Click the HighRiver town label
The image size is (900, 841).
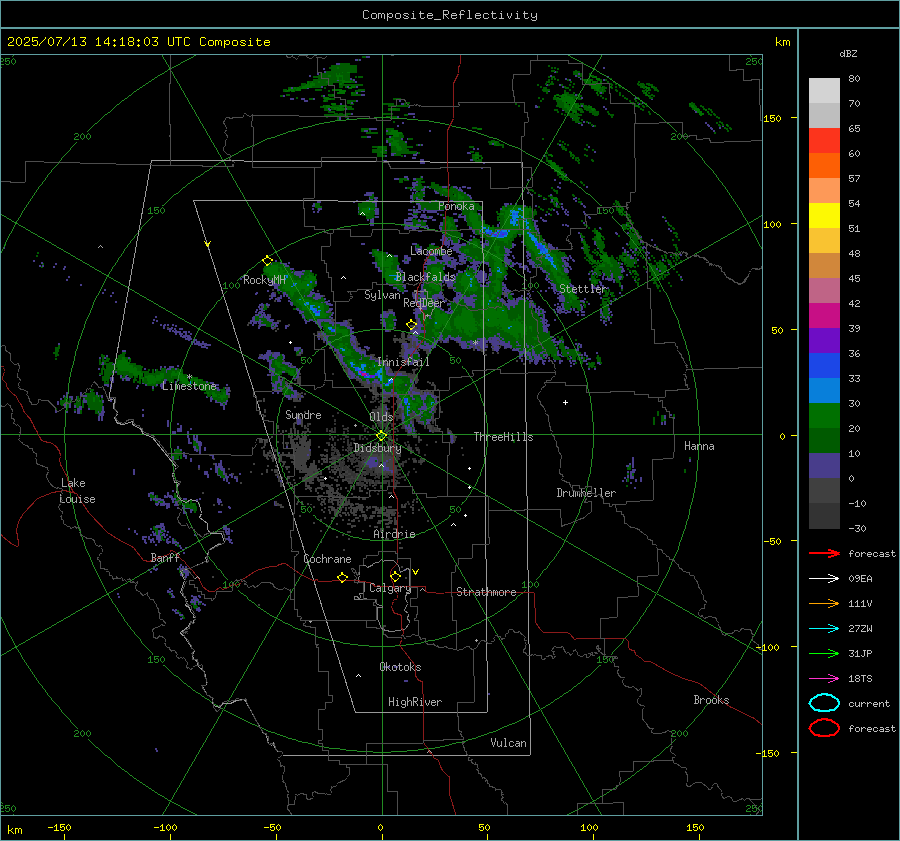[x=415, y=702]
